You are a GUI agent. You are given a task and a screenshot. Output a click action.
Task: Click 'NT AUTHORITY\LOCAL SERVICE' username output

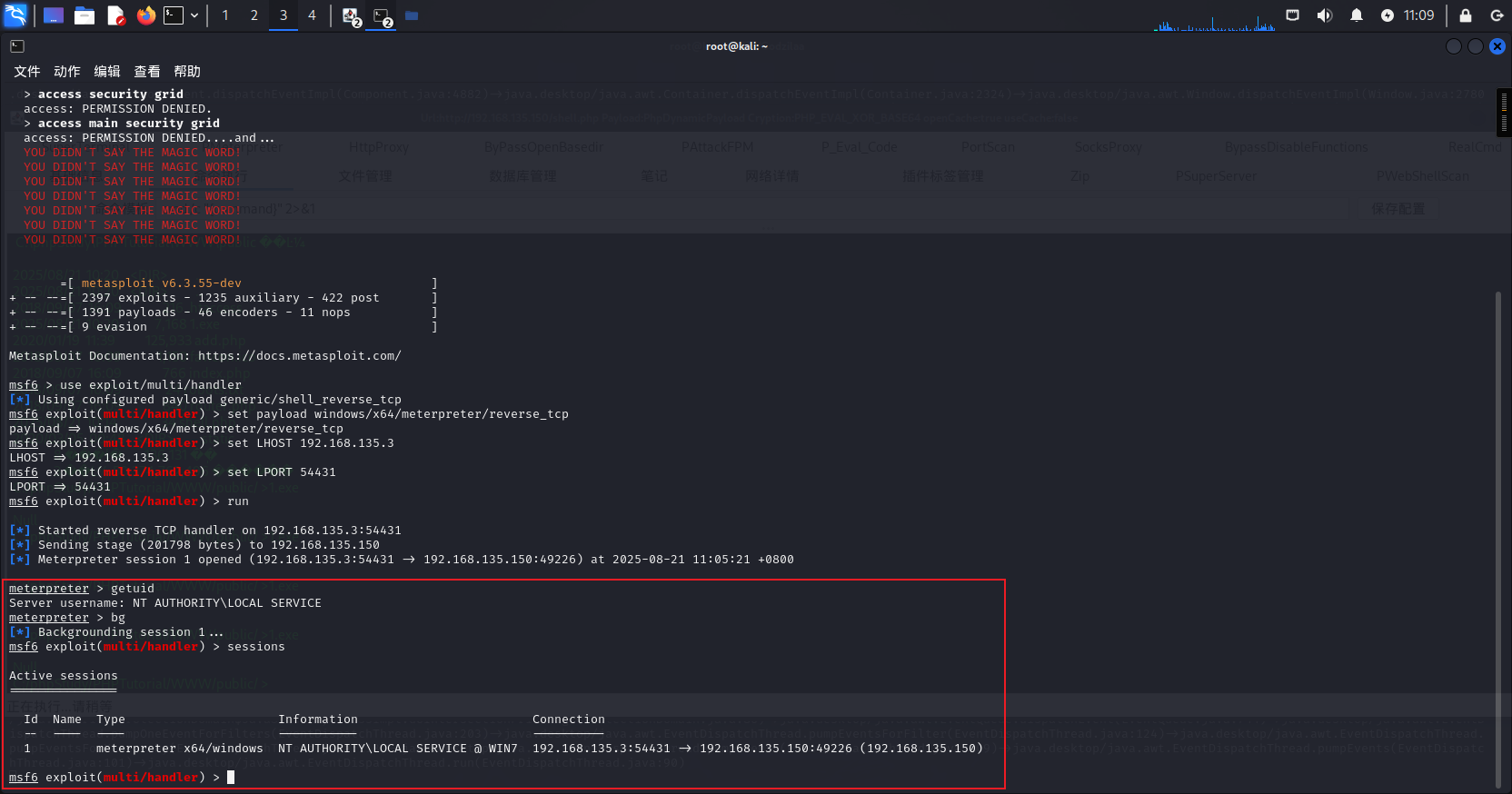coord(227,603)
